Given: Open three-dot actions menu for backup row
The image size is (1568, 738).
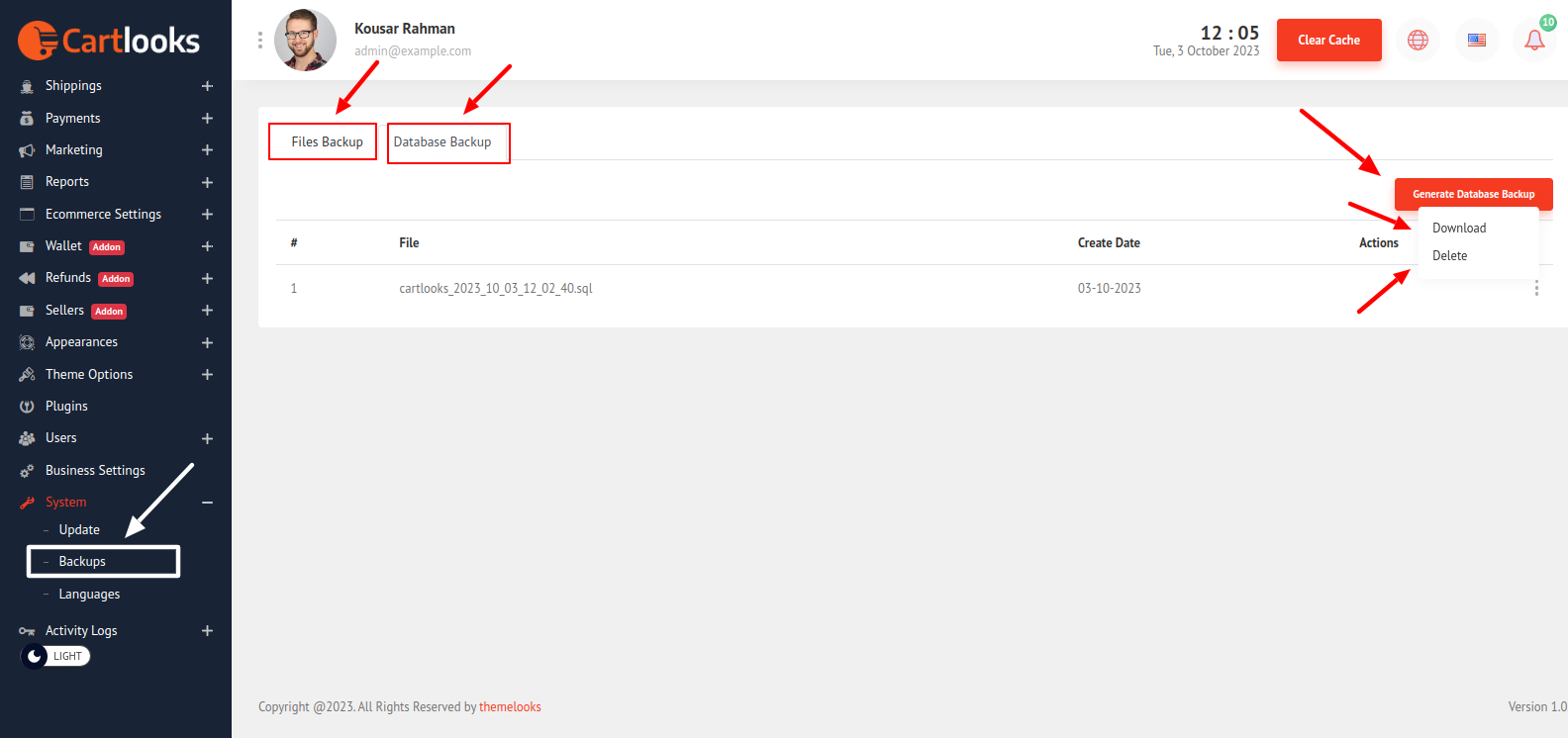Looking at the screenshot, I should [x=1535, y=288].
